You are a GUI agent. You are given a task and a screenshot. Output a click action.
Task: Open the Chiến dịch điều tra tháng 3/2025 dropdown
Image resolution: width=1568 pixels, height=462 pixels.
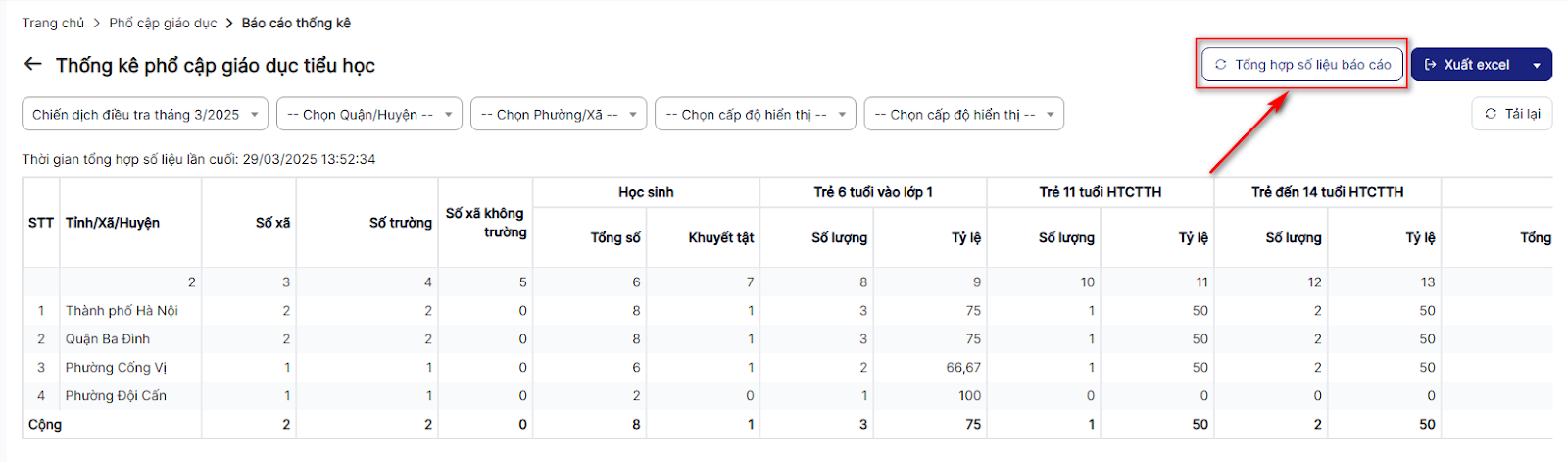145,115
